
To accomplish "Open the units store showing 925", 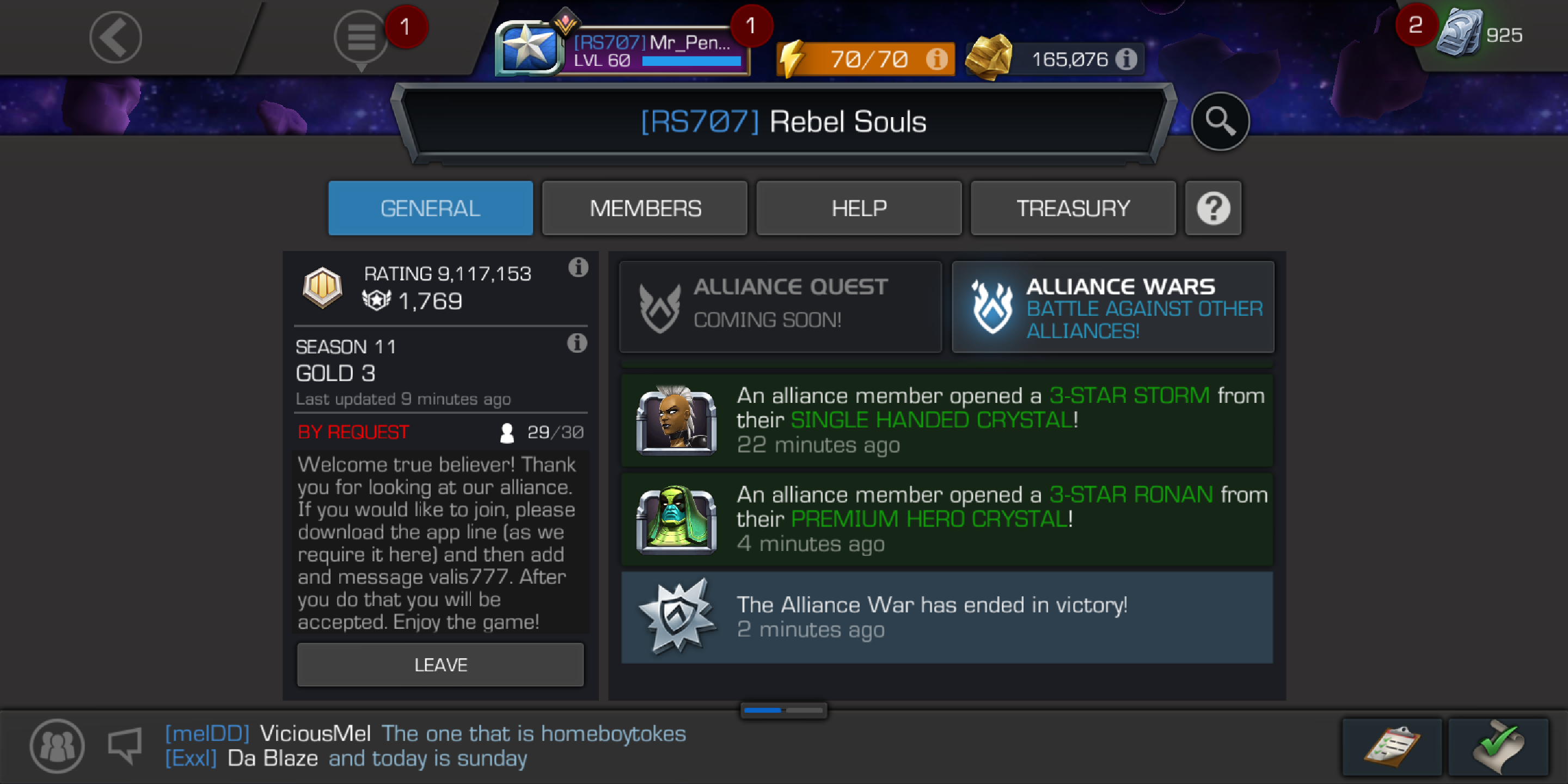I will click(1479, 34).
